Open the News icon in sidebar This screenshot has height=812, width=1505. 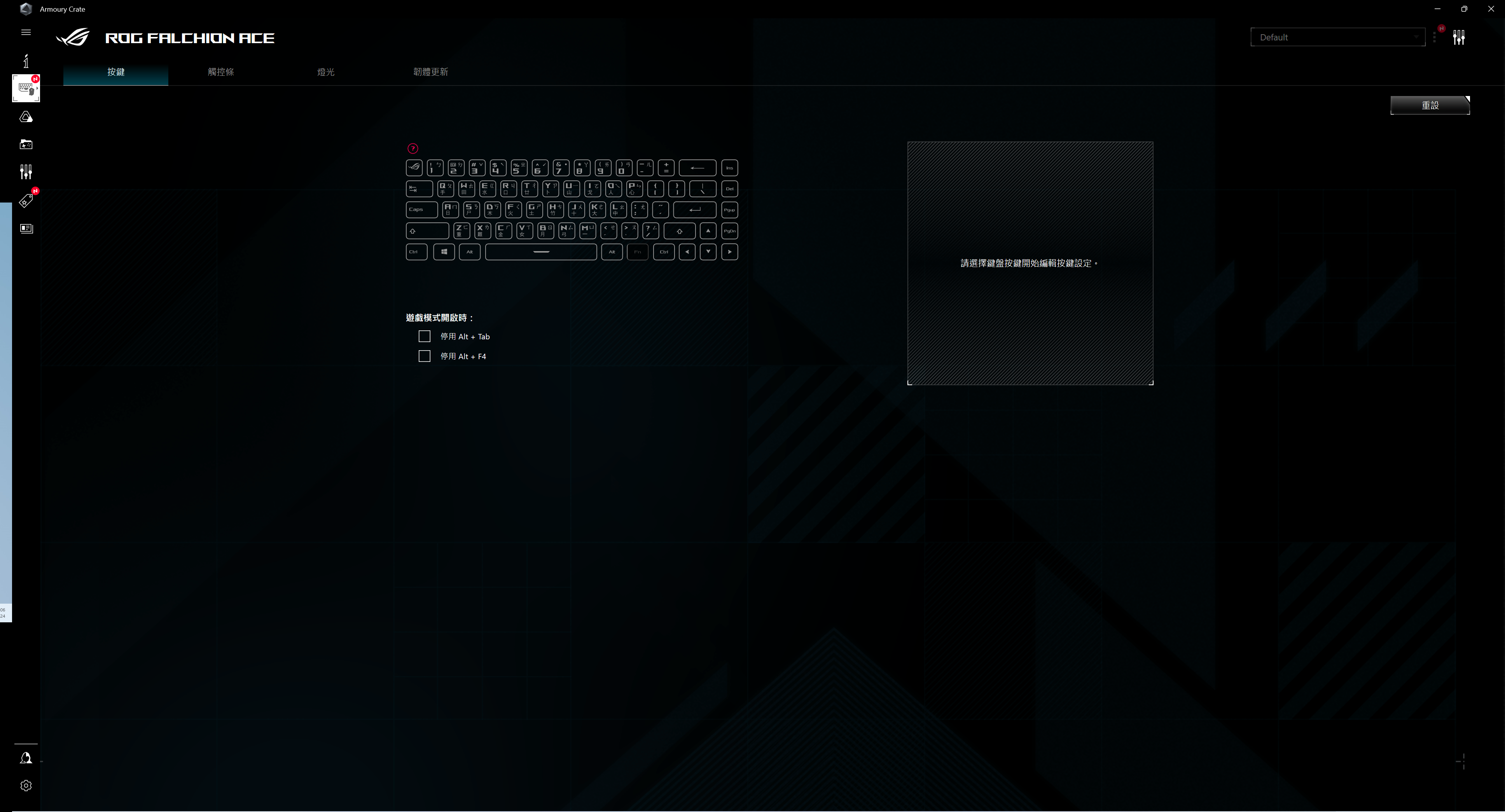[26, 229]
